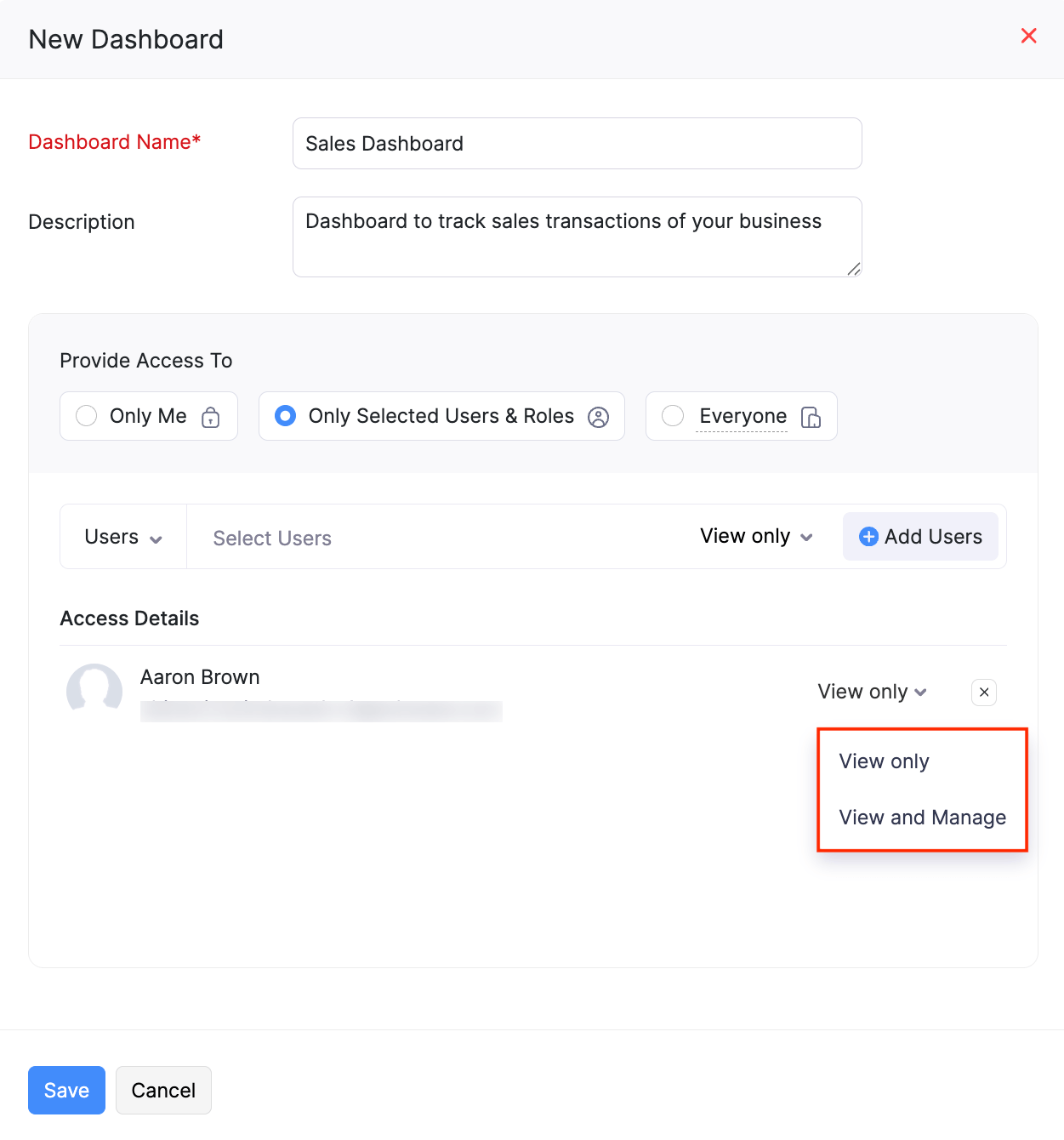Open the Users type dropdown

pos(122,537)
